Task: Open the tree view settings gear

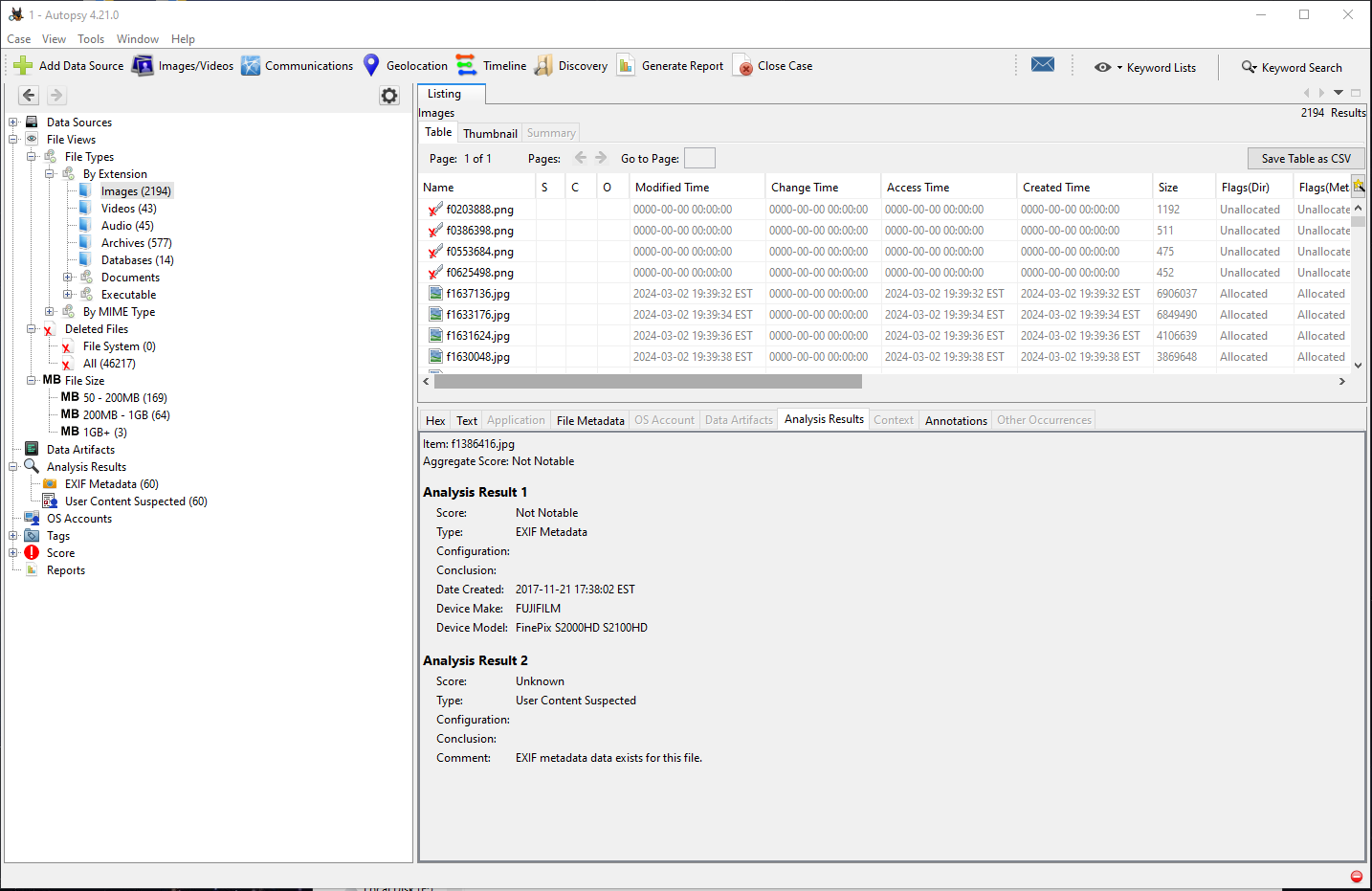Action: pyautogui.click(x=389, y=96)
